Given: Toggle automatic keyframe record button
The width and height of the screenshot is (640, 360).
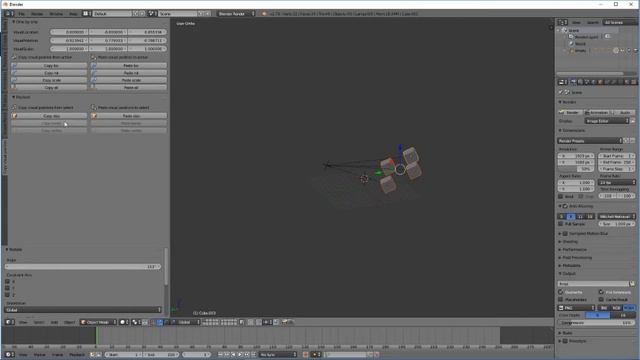Looking at the screenshot, I should (305, 354).
